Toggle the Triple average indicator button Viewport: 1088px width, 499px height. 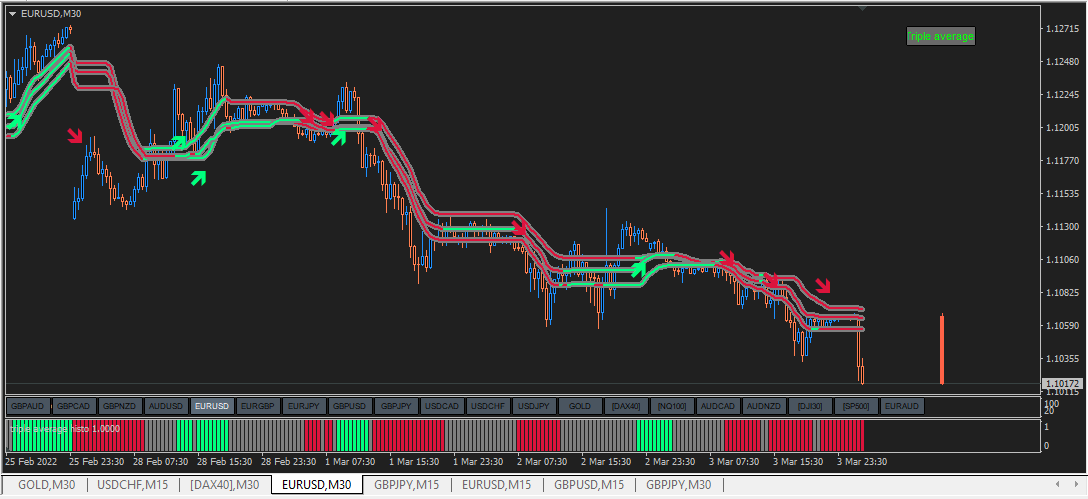941,36
